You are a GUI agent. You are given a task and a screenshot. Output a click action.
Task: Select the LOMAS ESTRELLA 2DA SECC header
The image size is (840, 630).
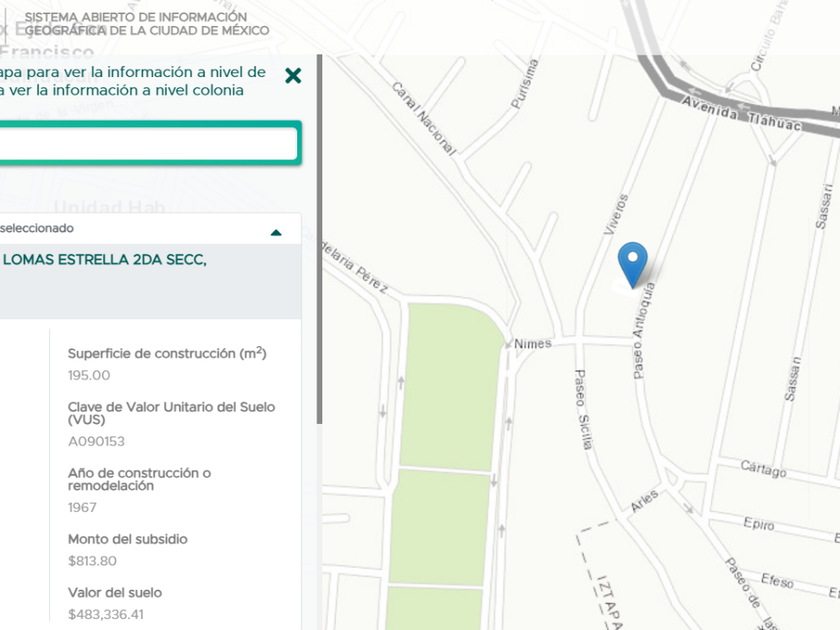point(105,260)
